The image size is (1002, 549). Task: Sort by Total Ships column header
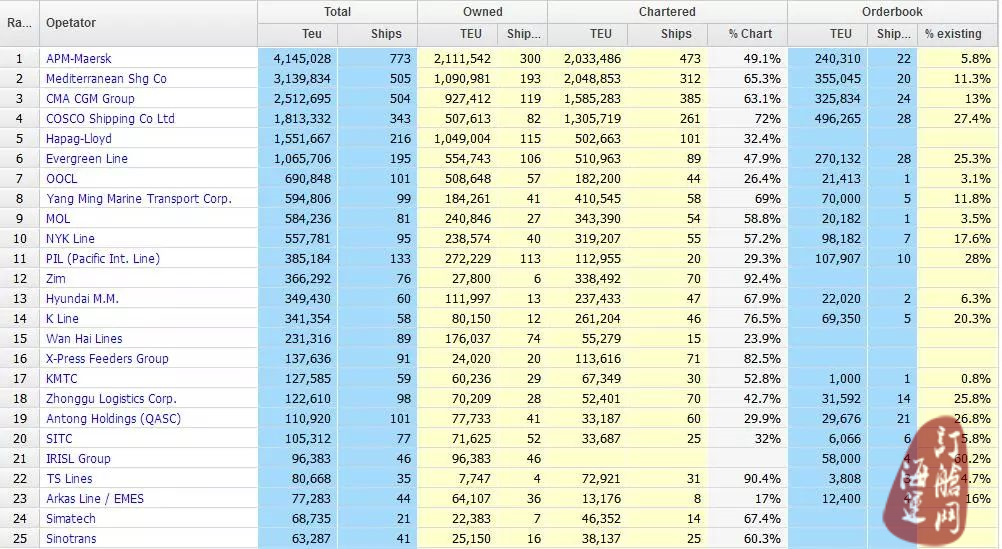(x=378, y=34)
